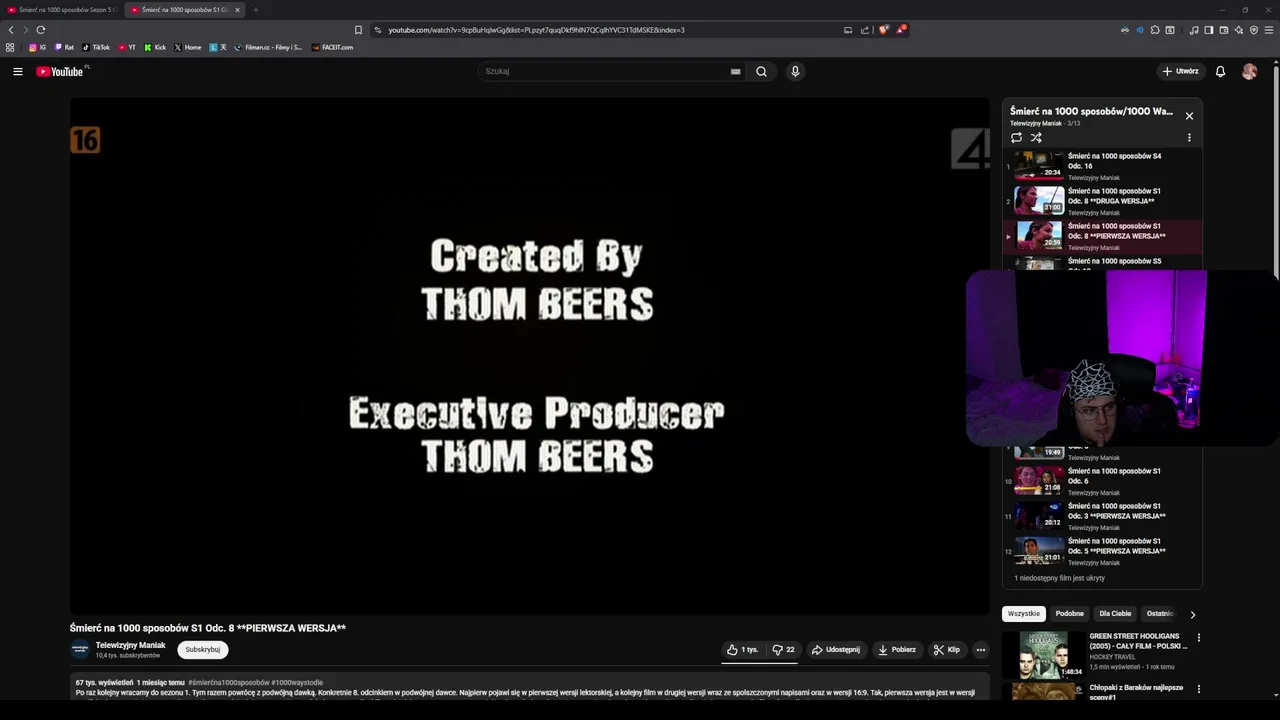The height and width of the screenshot is (720, 1280).
Task: Click the Klip clip button
Action: coord(946,650)
